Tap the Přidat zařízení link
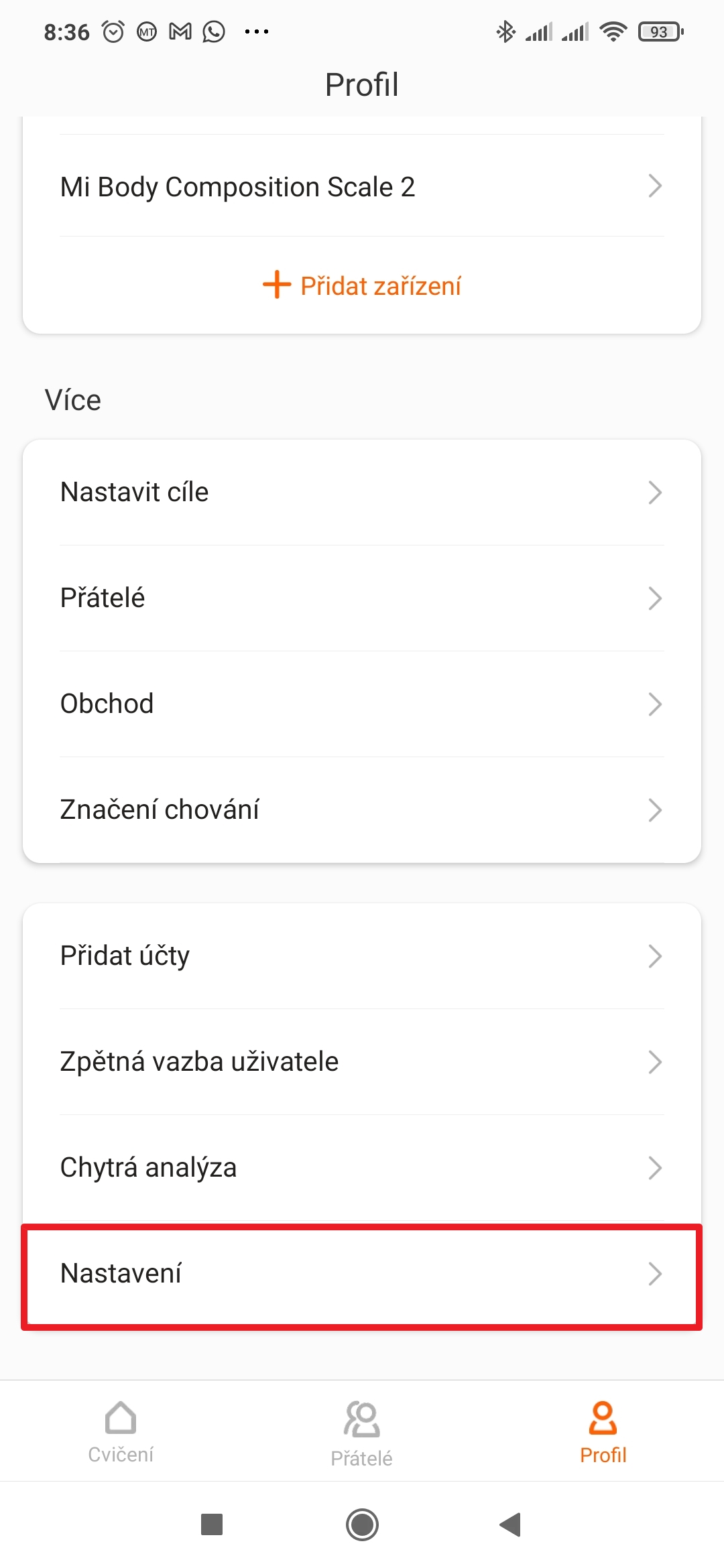The width and height of the screenshot is (724, 1568). coord(380,286)
